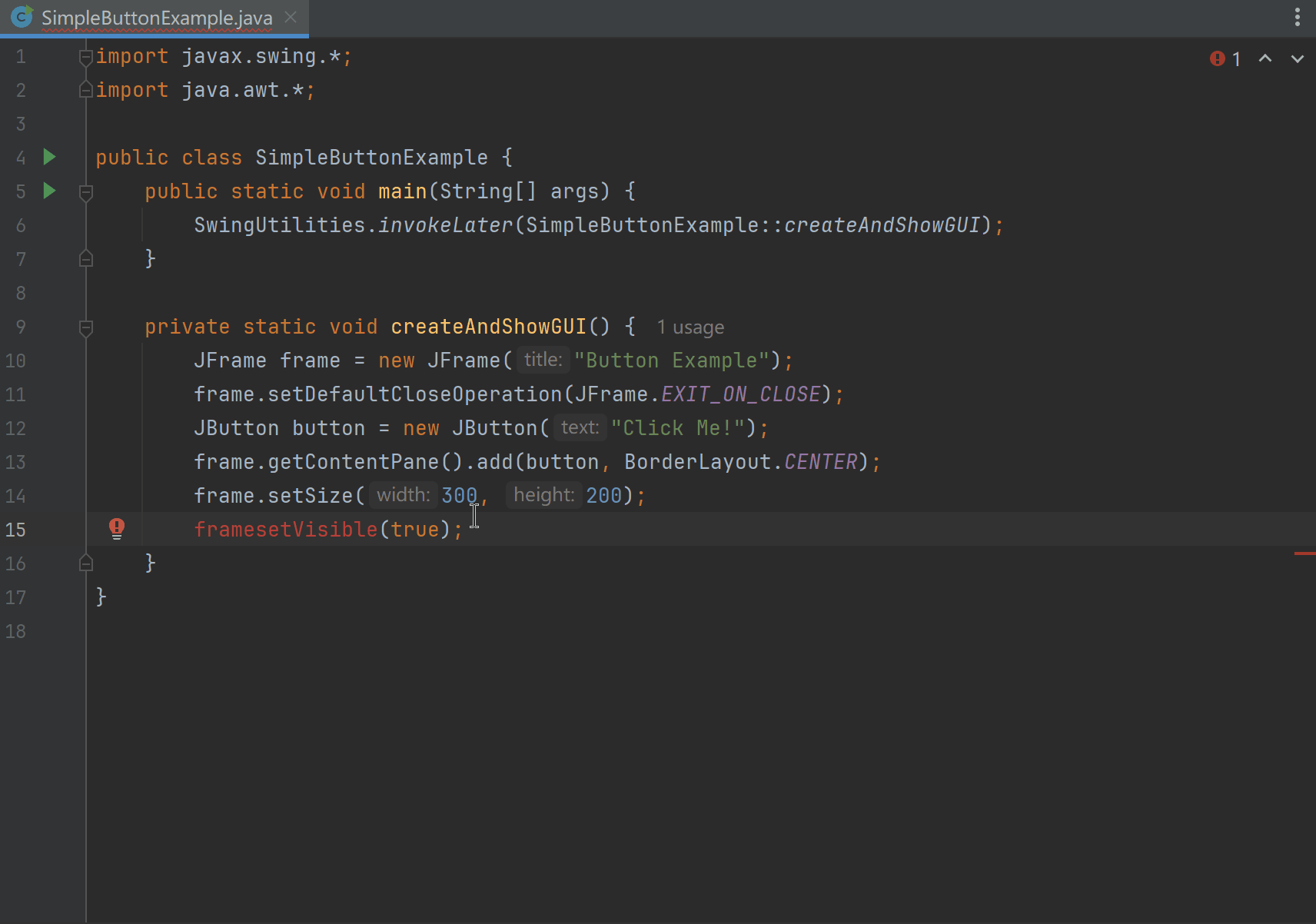1316x924 pixels.
Task: Collapse the import block on line 1
Action: [86, 57]
